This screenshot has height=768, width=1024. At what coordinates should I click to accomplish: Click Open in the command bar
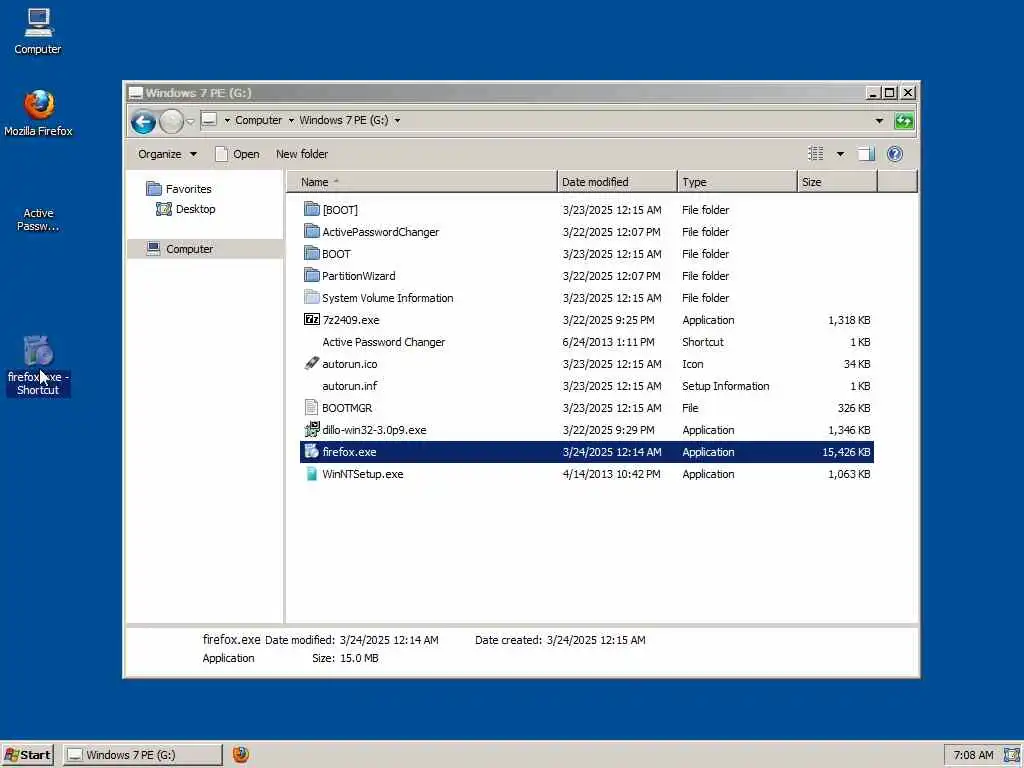pos(237,154)
